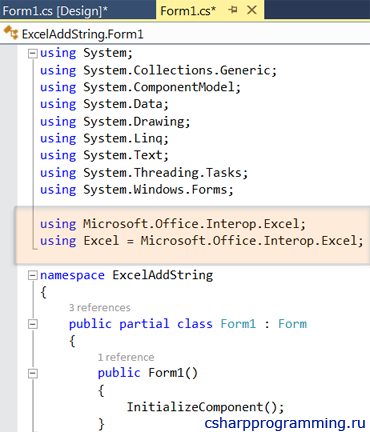Click 'System.Linq' in the code

click(123, 139)
